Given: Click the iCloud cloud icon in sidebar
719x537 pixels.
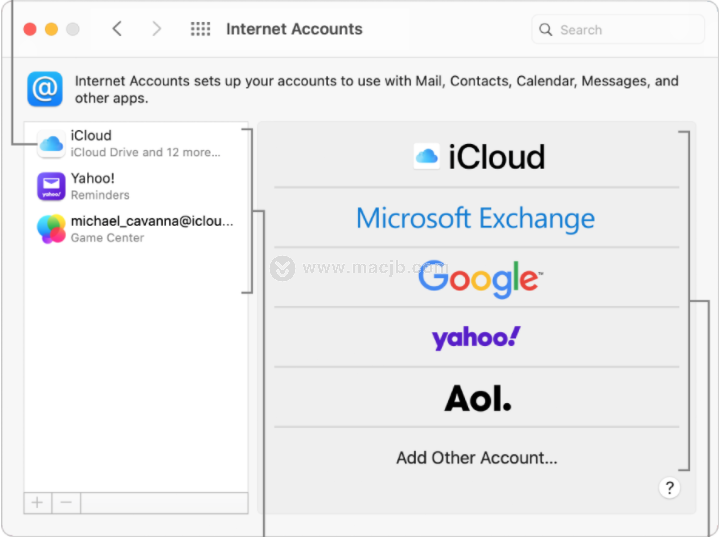Looking at the screenshot, I should pos(51,144).
